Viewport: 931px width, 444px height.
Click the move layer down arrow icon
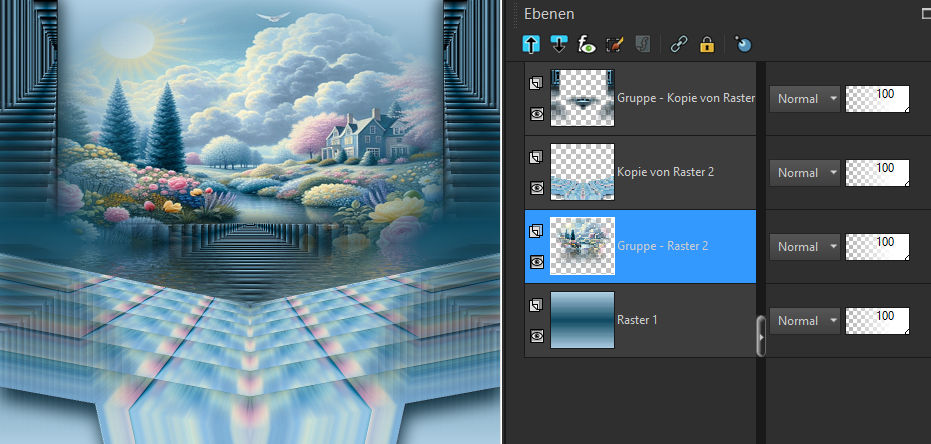click(559, 45)
